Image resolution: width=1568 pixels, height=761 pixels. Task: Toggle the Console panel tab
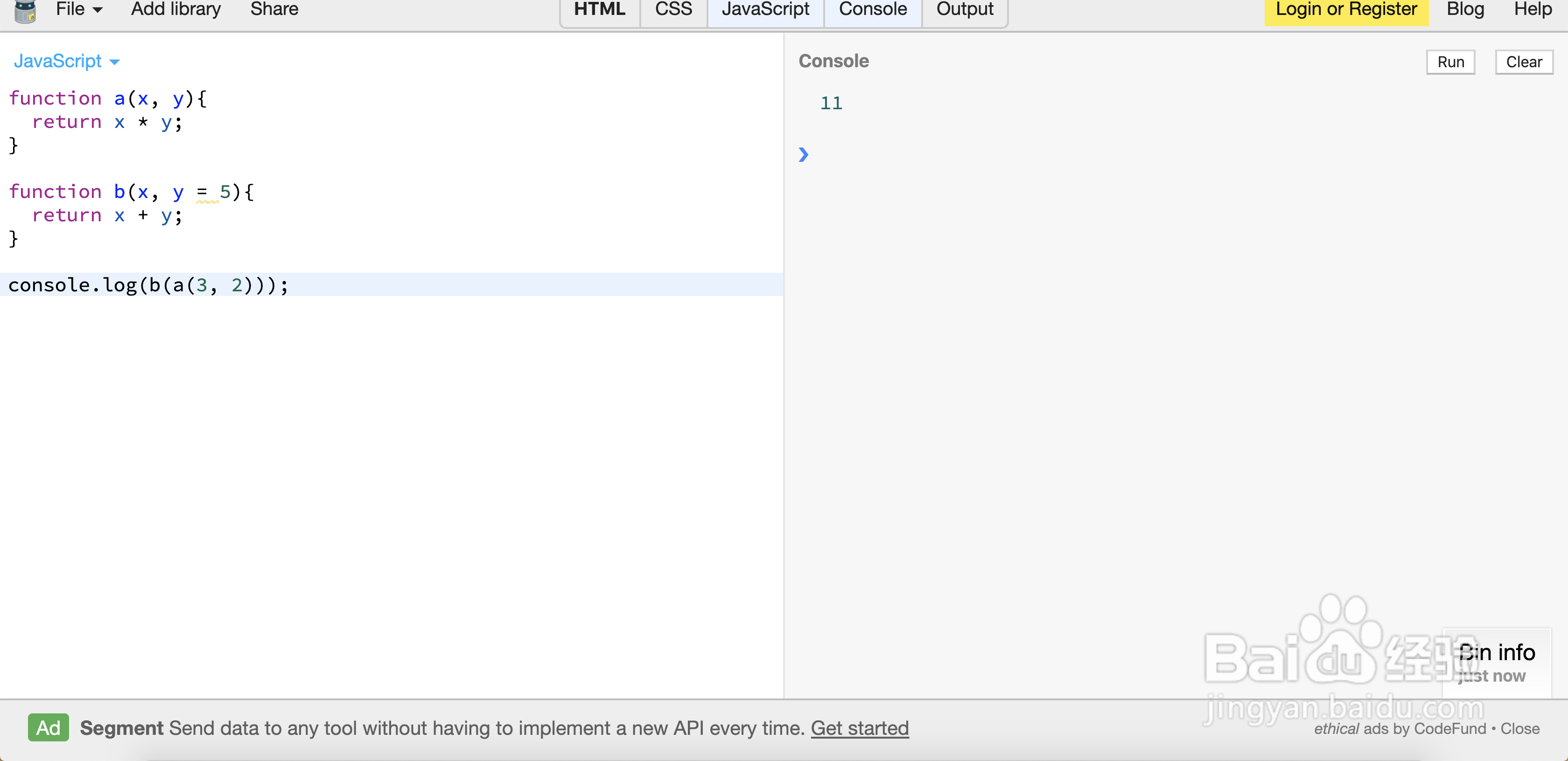point(872,10)
